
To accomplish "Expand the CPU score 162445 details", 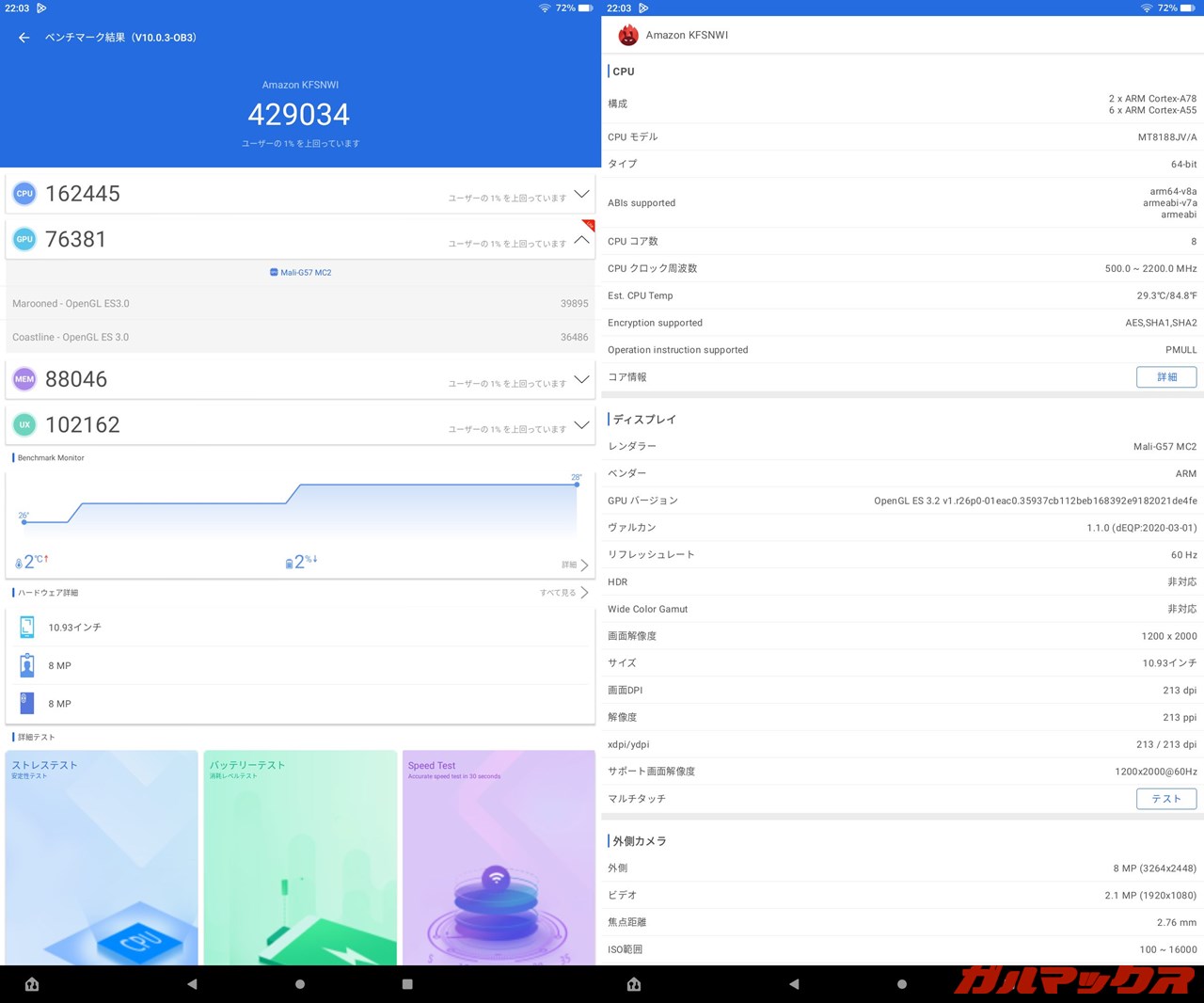I will click(x=581, y=194).
